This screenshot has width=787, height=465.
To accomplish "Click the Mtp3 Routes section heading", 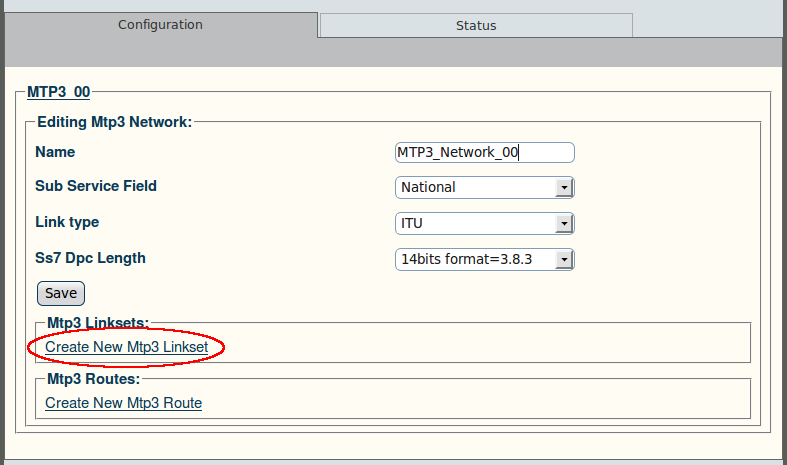I will (x=93, y=379).
